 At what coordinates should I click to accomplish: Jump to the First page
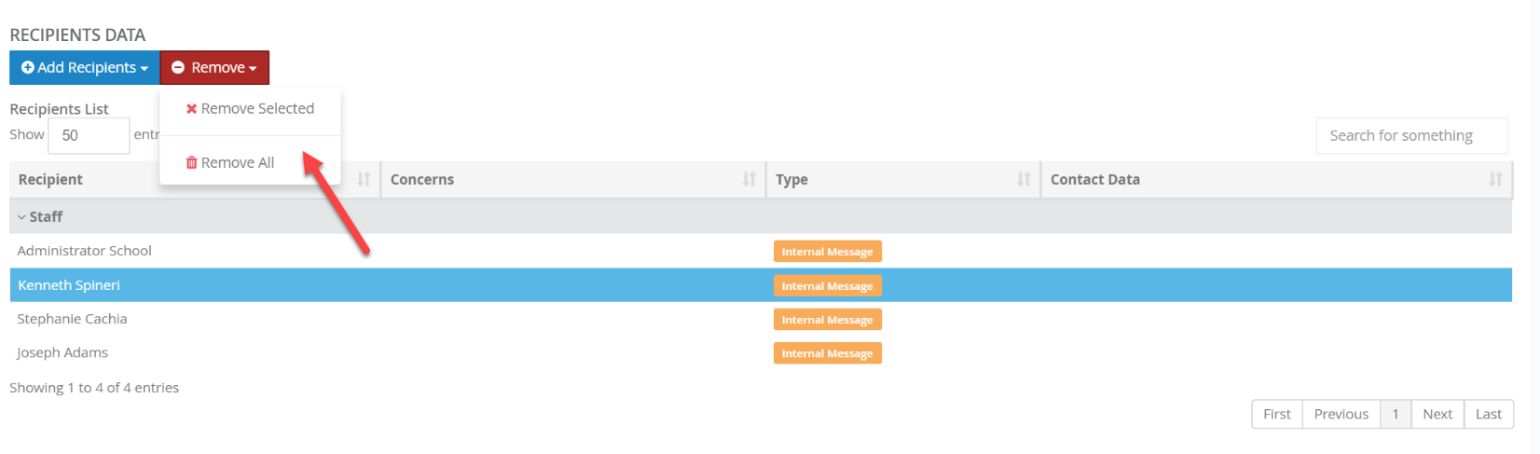(1277, 414)
